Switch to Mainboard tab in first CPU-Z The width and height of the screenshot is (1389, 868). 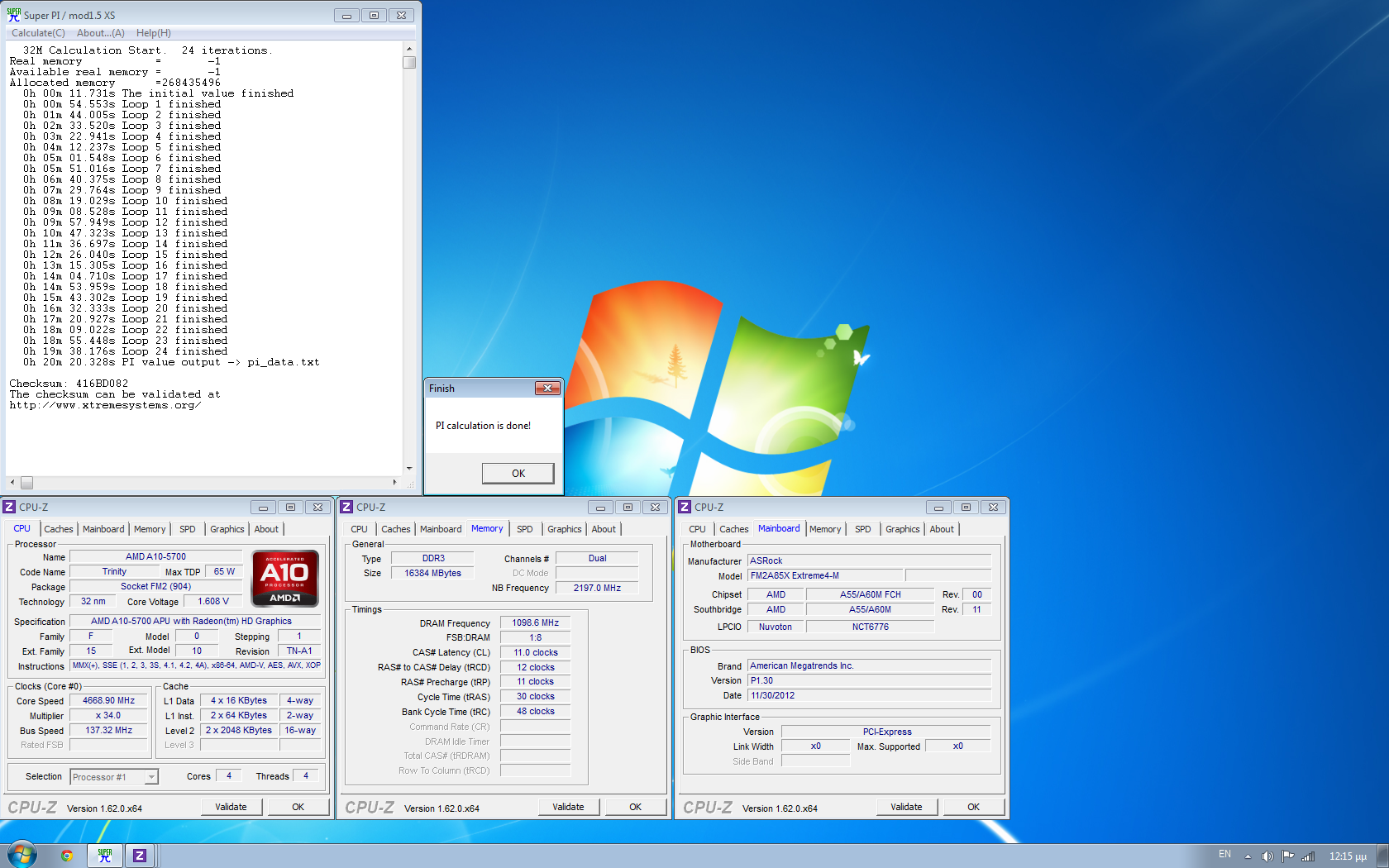(x=103, y=529)
